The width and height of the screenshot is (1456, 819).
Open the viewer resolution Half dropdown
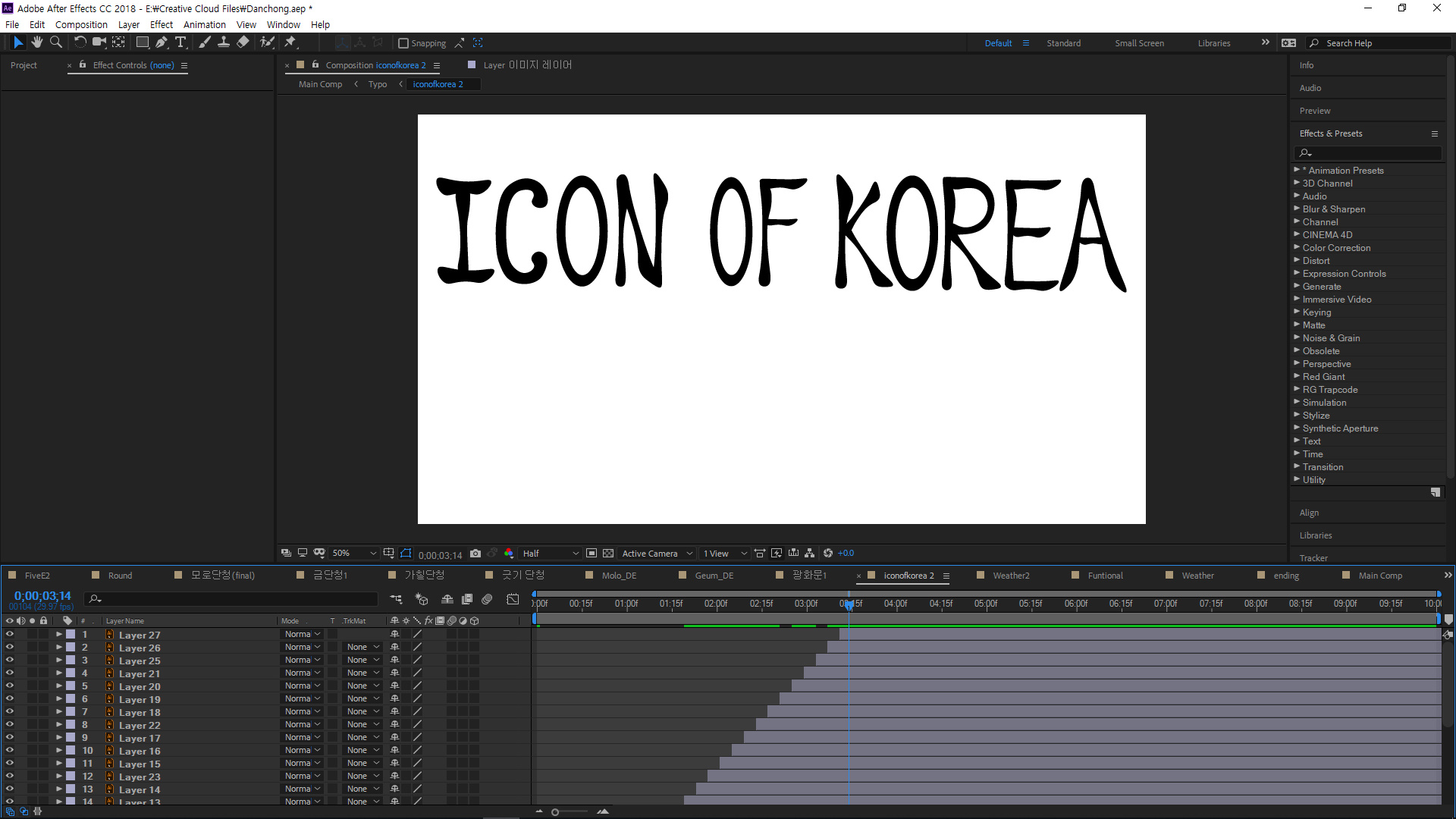[x=551, y=554]
